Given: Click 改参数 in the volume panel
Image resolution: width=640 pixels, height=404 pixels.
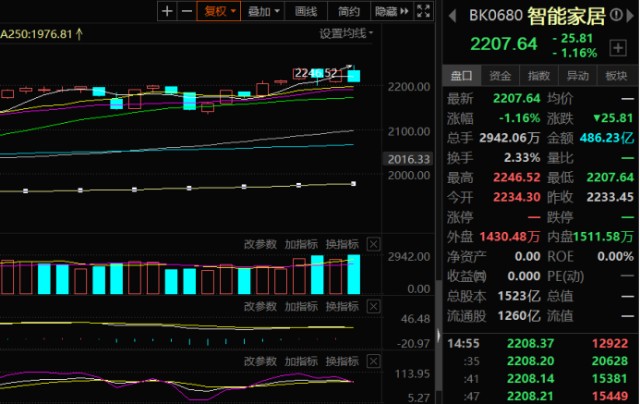Looking at the screenshot, I should click(258, 244).
